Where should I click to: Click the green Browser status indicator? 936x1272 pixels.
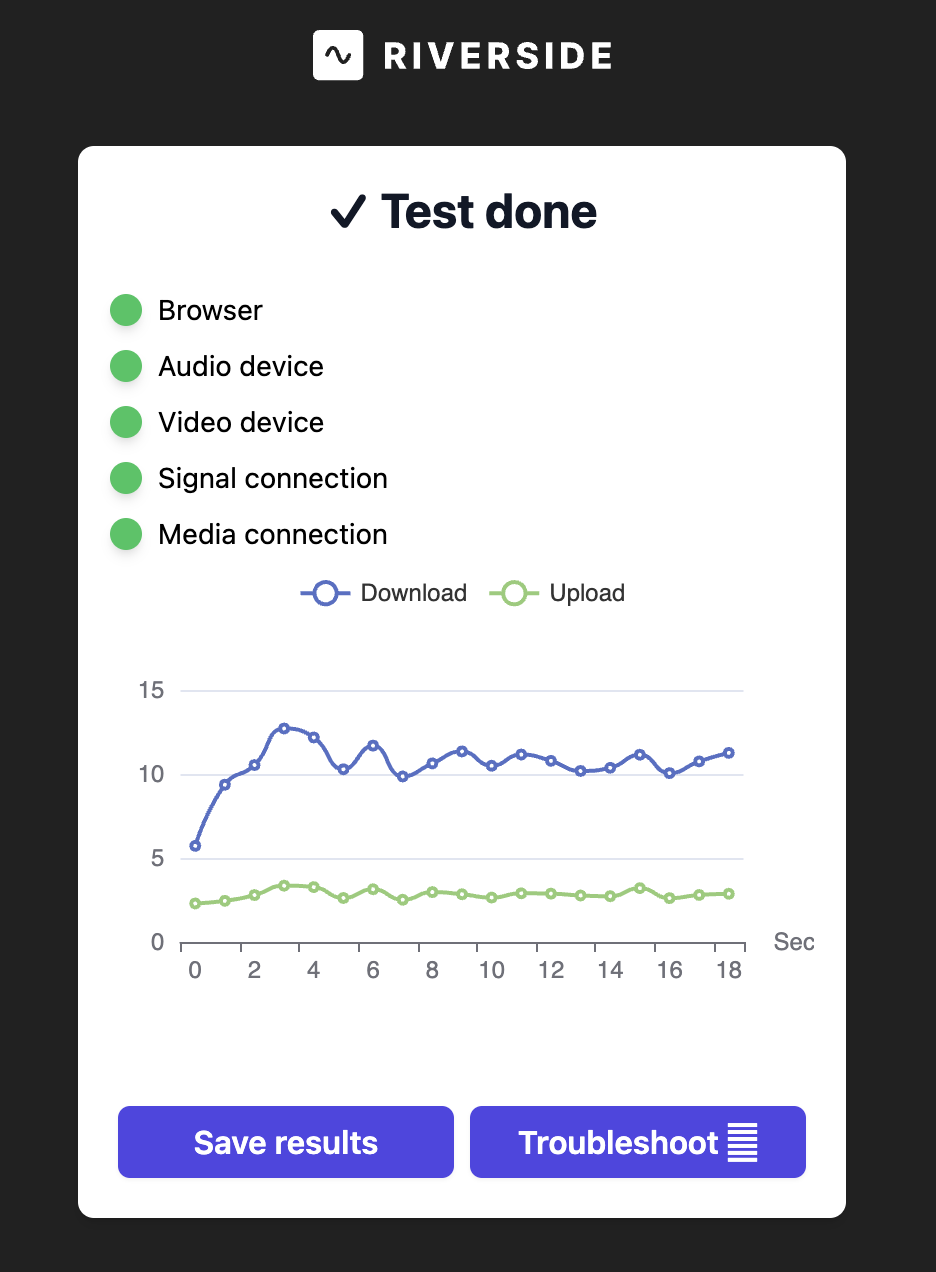pyautogui.click(x=126, y=310)
